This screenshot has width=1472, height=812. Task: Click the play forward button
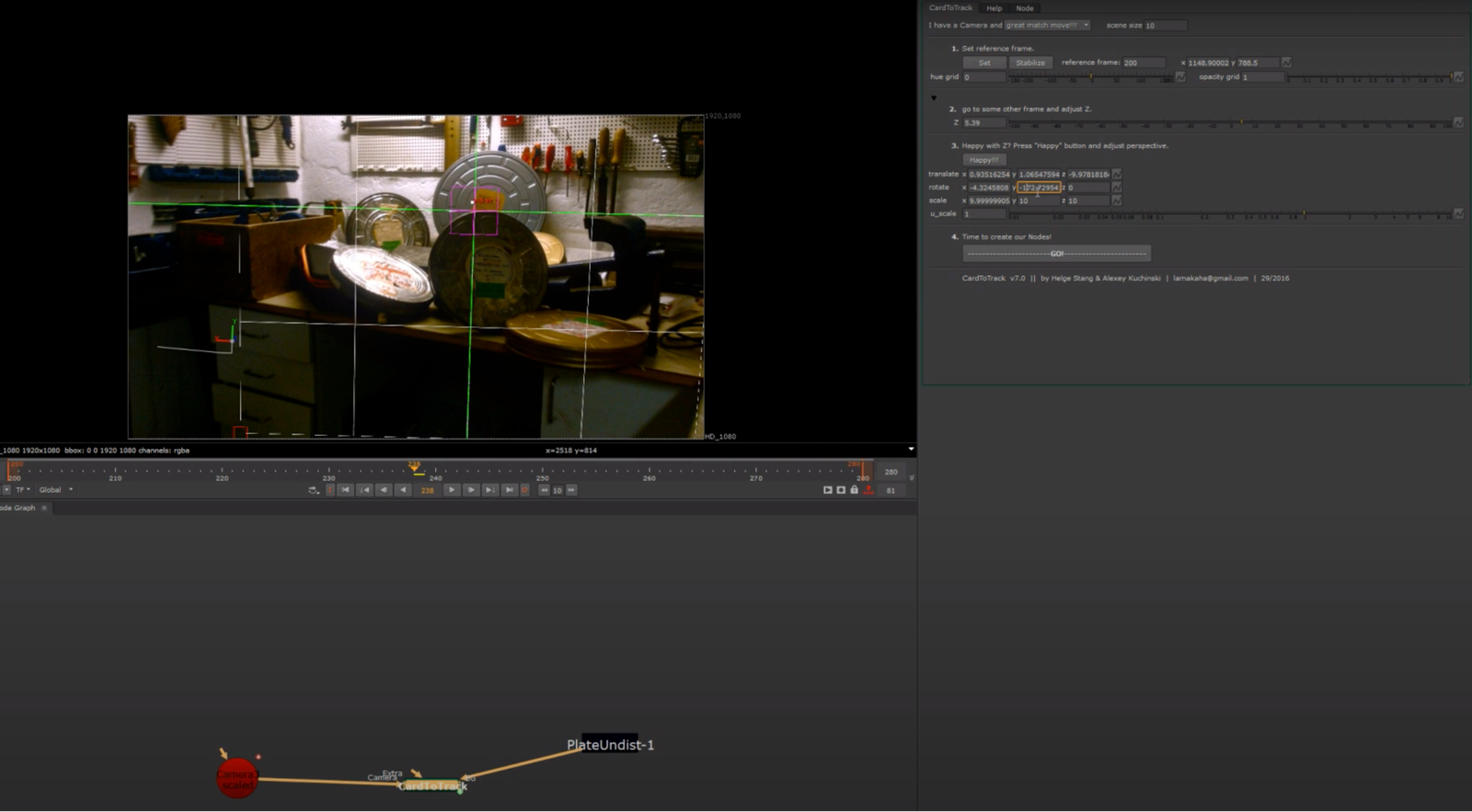(451, 490)
